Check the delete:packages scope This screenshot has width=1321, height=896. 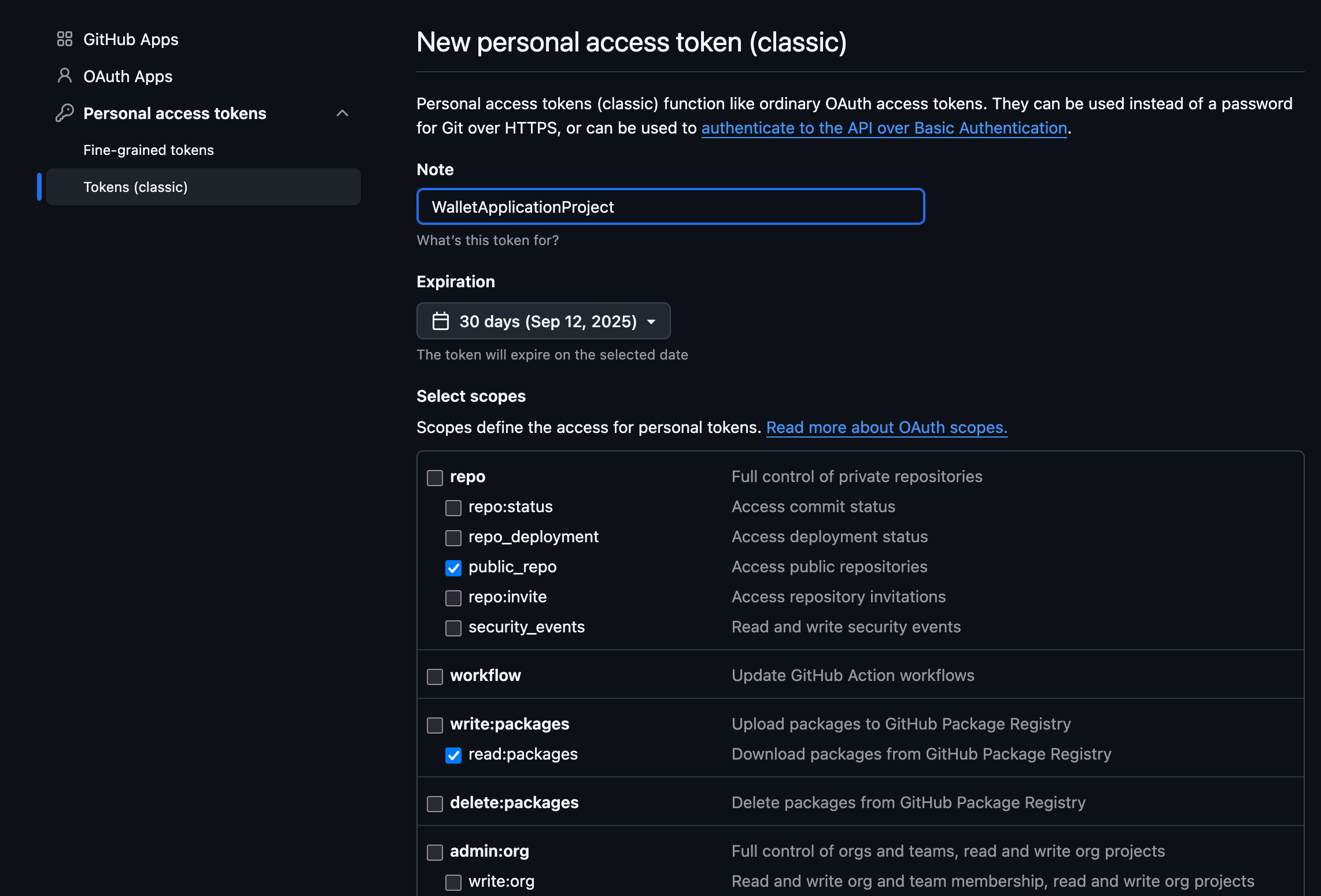(x=435, y=804)
